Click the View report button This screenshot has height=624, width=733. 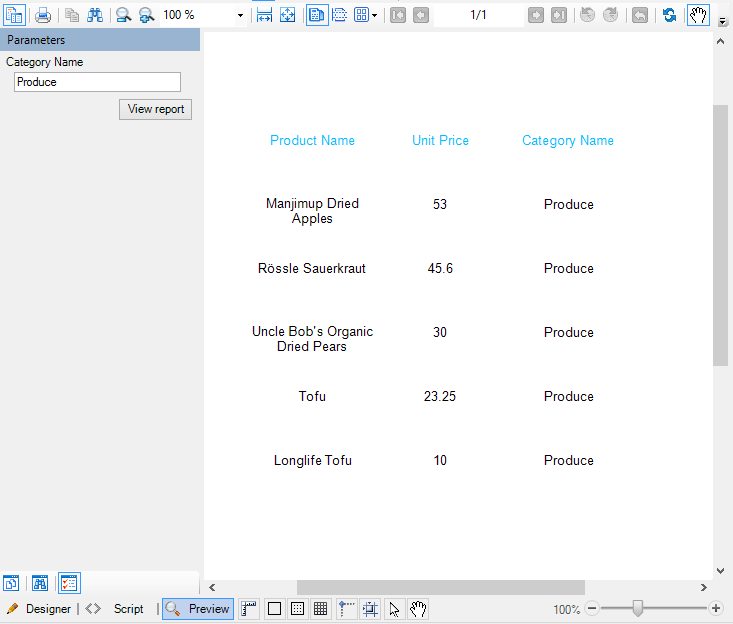[x=155, y=109]
